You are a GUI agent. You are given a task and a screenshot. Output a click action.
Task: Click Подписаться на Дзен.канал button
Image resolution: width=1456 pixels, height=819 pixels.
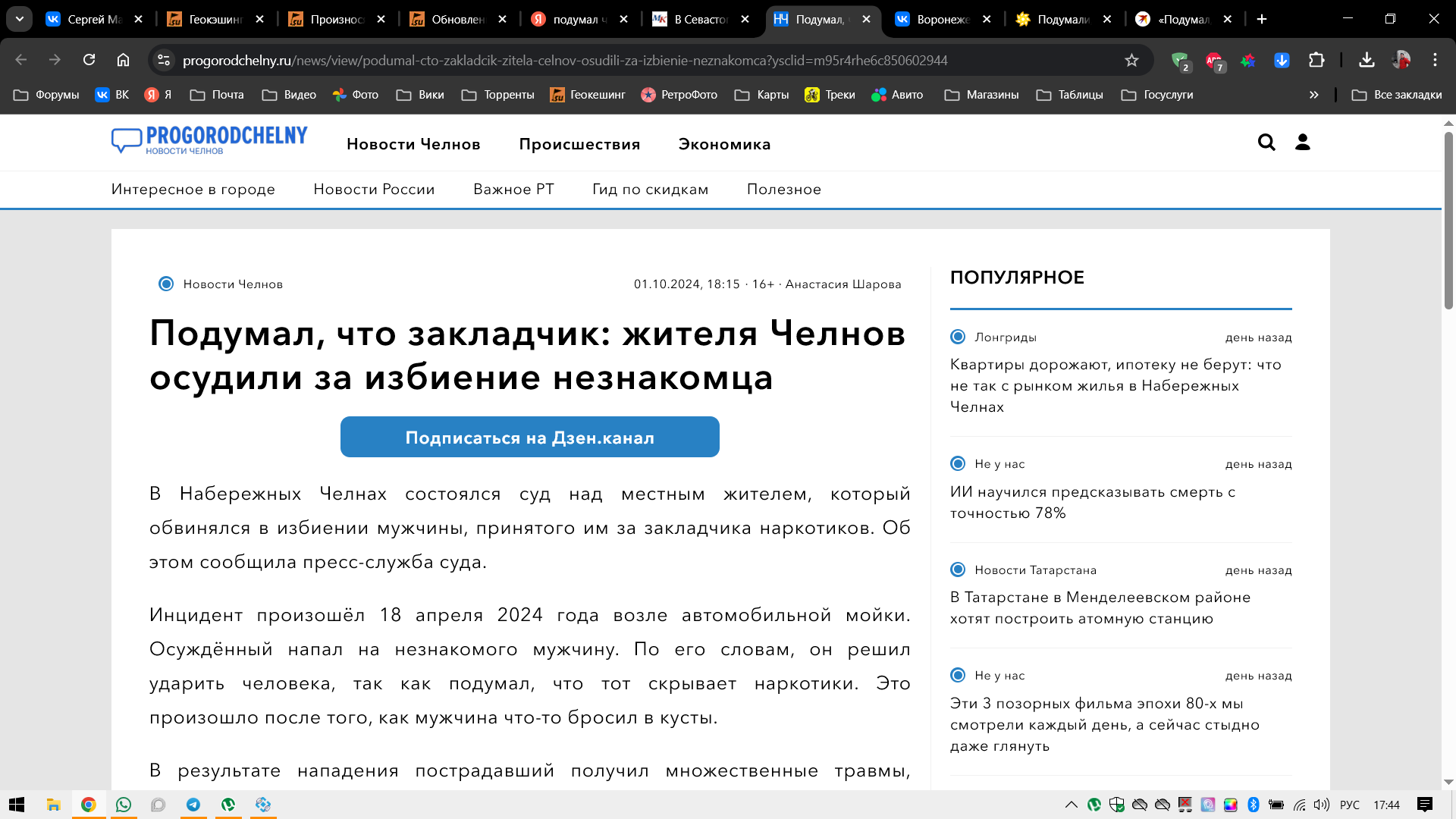[x=529, y=438]
